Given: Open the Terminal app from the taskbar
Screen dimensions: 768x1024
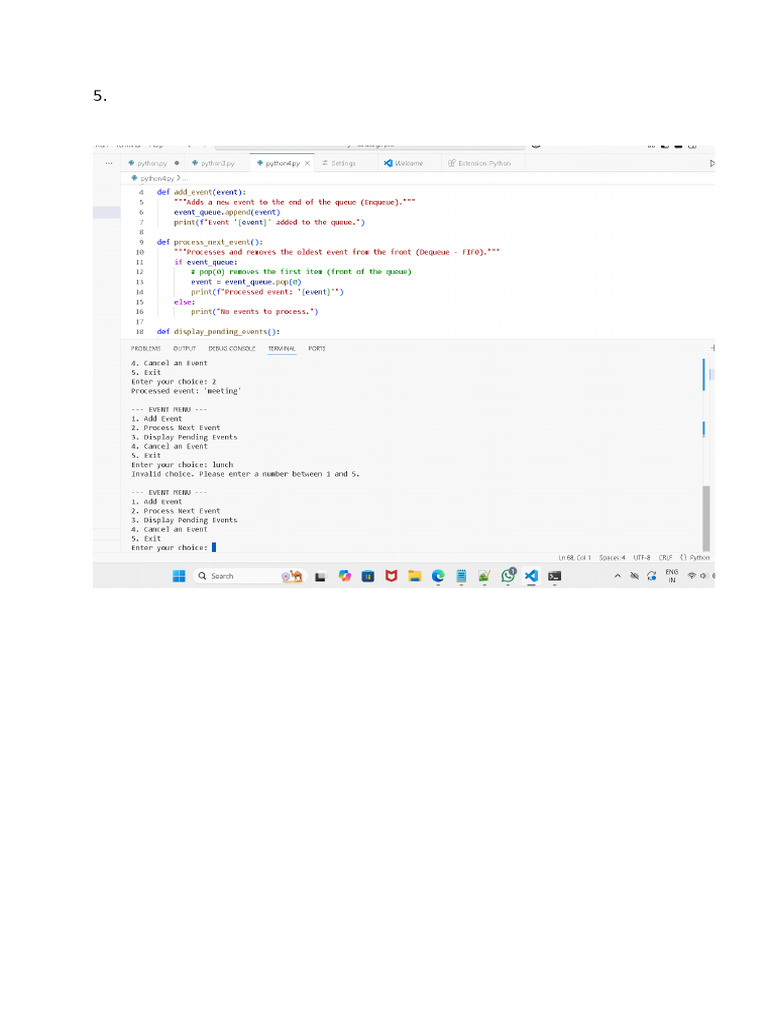Looking at the screenshot, I should click(x=554, y=576).
